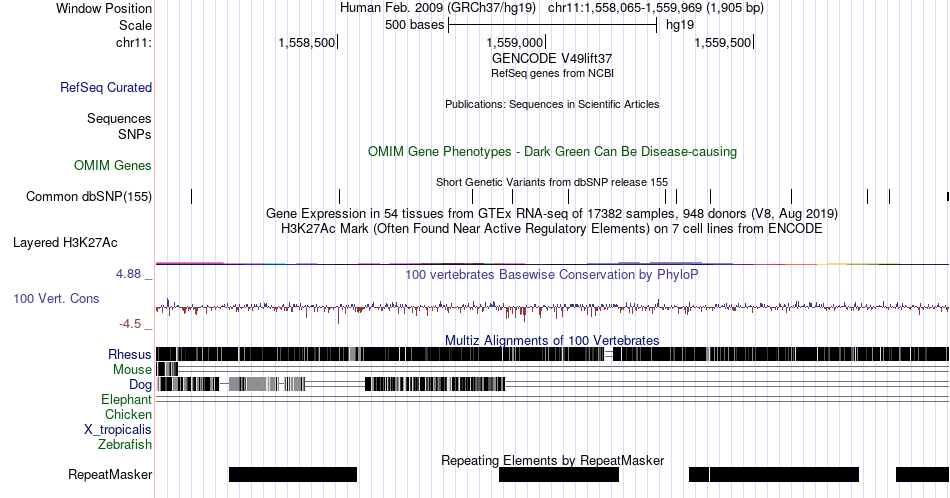This screenshot has height=498, width=950.
Task: Select the Rhesus alignment label
Action: [x=130, y=354]
